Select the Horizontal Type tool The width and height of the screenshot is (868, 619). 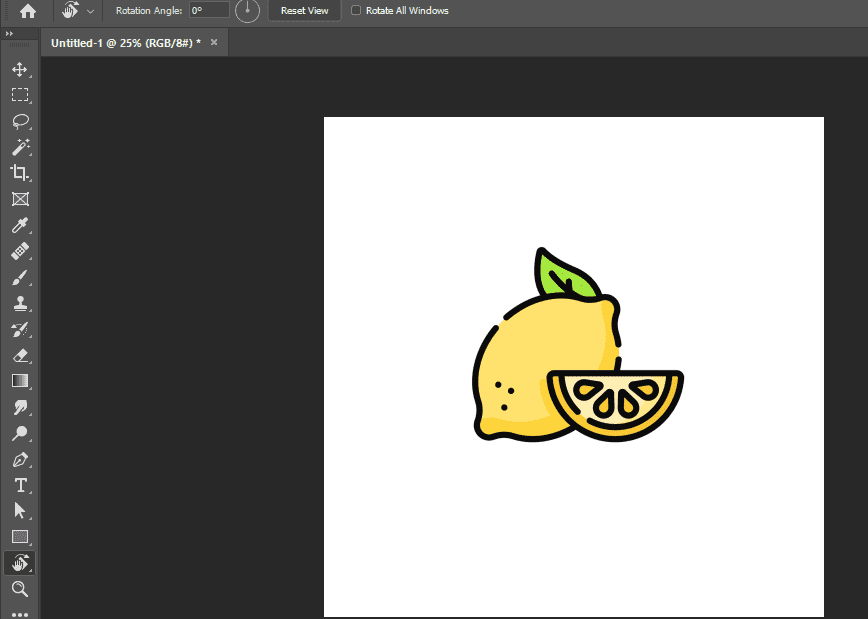(20, 485)
